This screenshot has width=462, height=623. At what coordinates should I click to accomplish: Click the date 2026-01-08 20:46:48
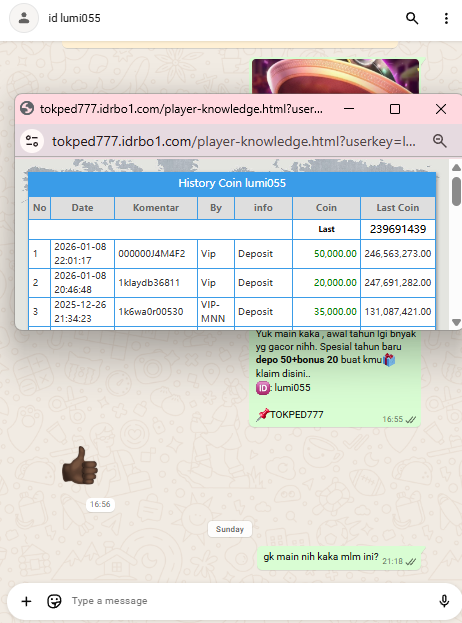point(80,282)
